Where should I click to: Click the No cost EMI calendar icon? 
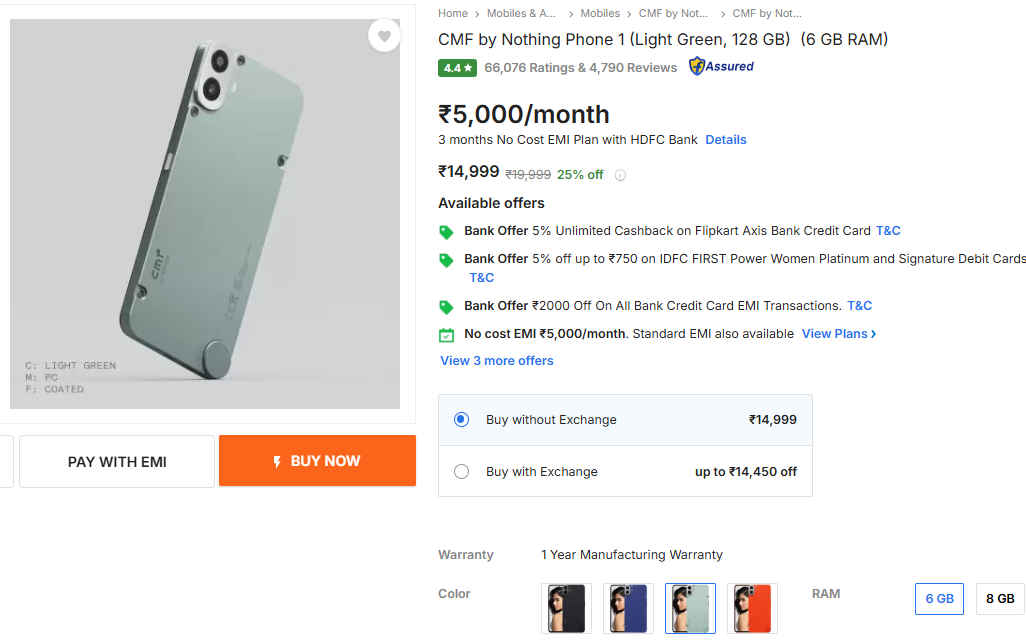tap(446, 335)
